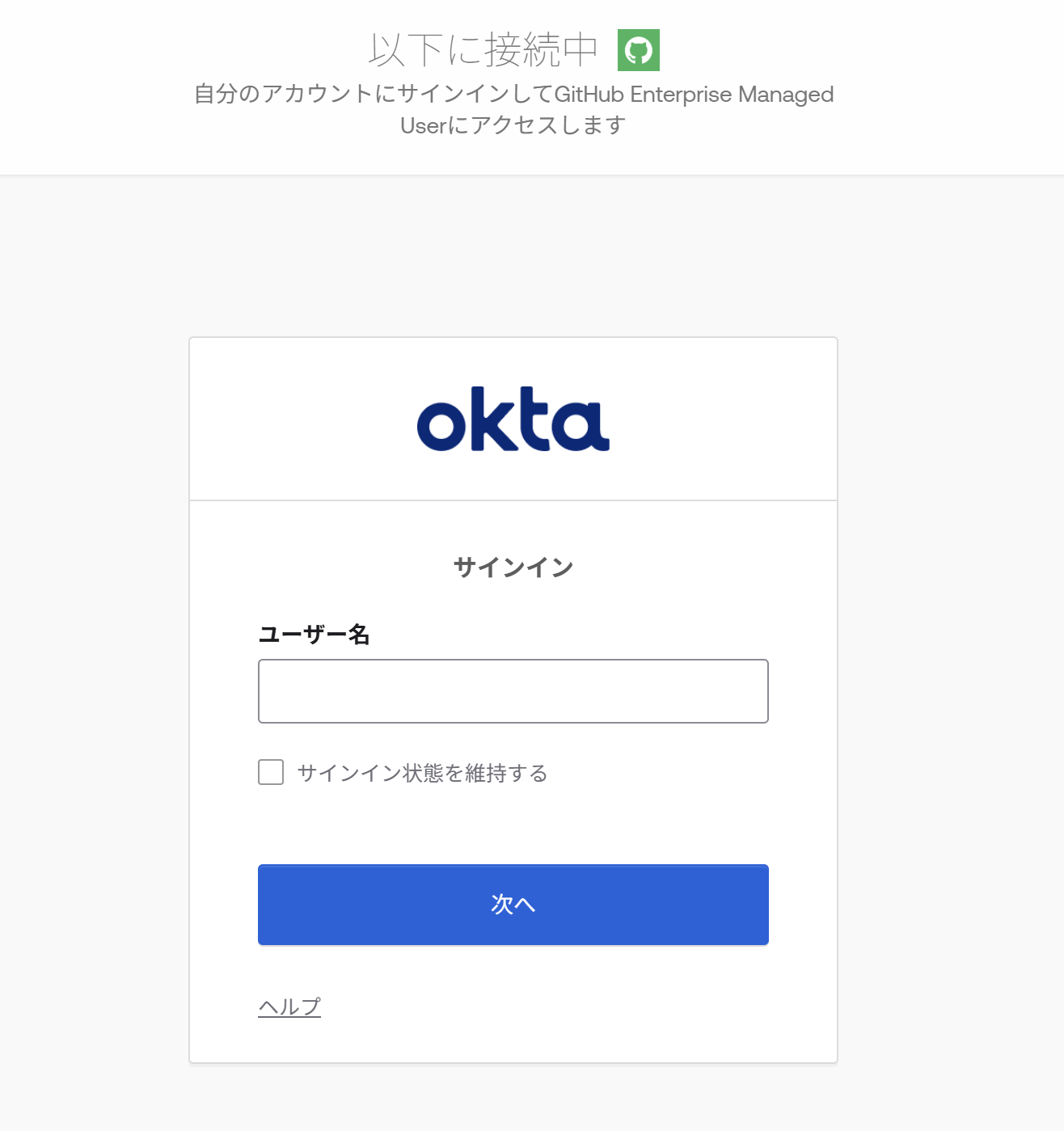Click inside the username text box
The width and height of the screenshot is (1064, 1131).
point(513,691)
